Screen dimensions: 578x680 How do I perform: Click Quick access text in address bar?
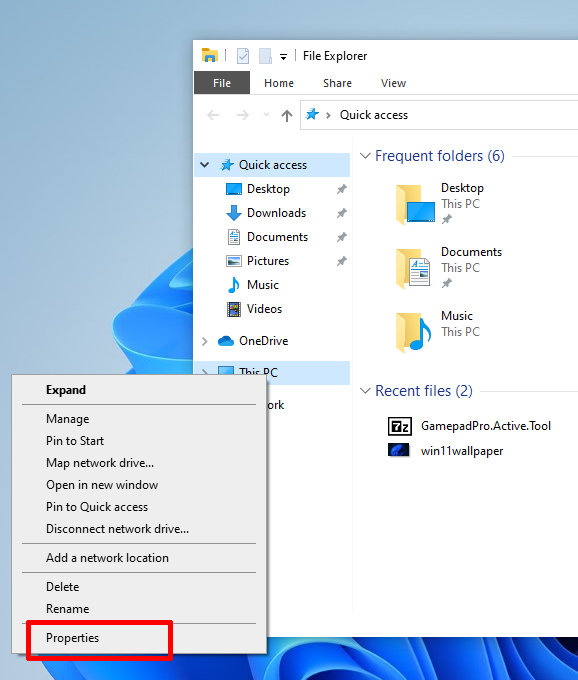click(x=374, y=115)
